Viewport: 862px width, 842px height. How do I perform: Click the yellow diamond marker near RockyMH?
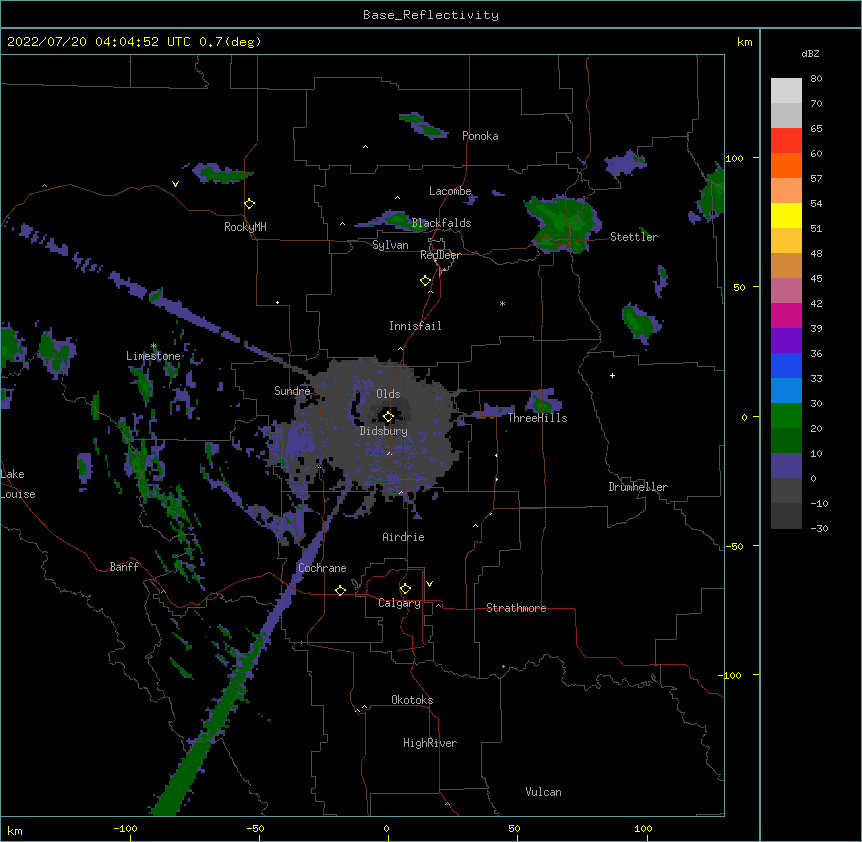(x=250, y=204)
